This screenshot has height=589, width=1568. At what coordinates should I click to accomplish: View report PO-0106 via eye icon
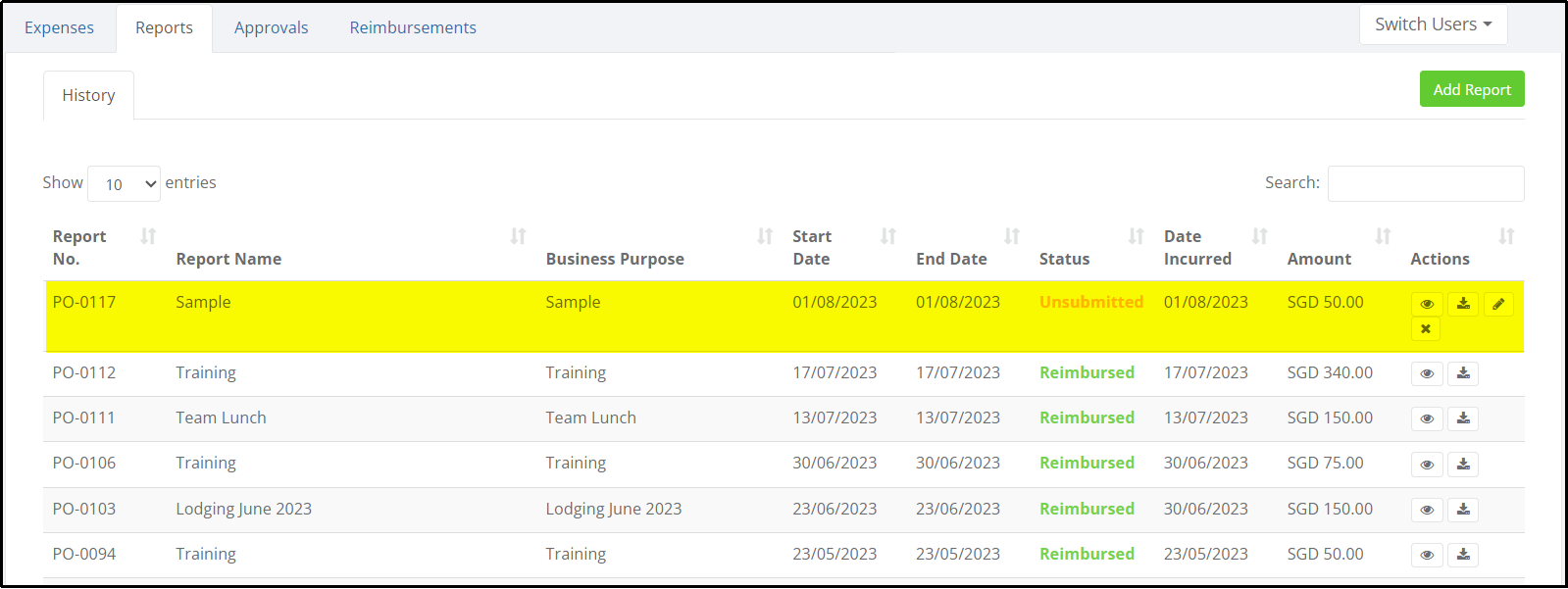1427,465
